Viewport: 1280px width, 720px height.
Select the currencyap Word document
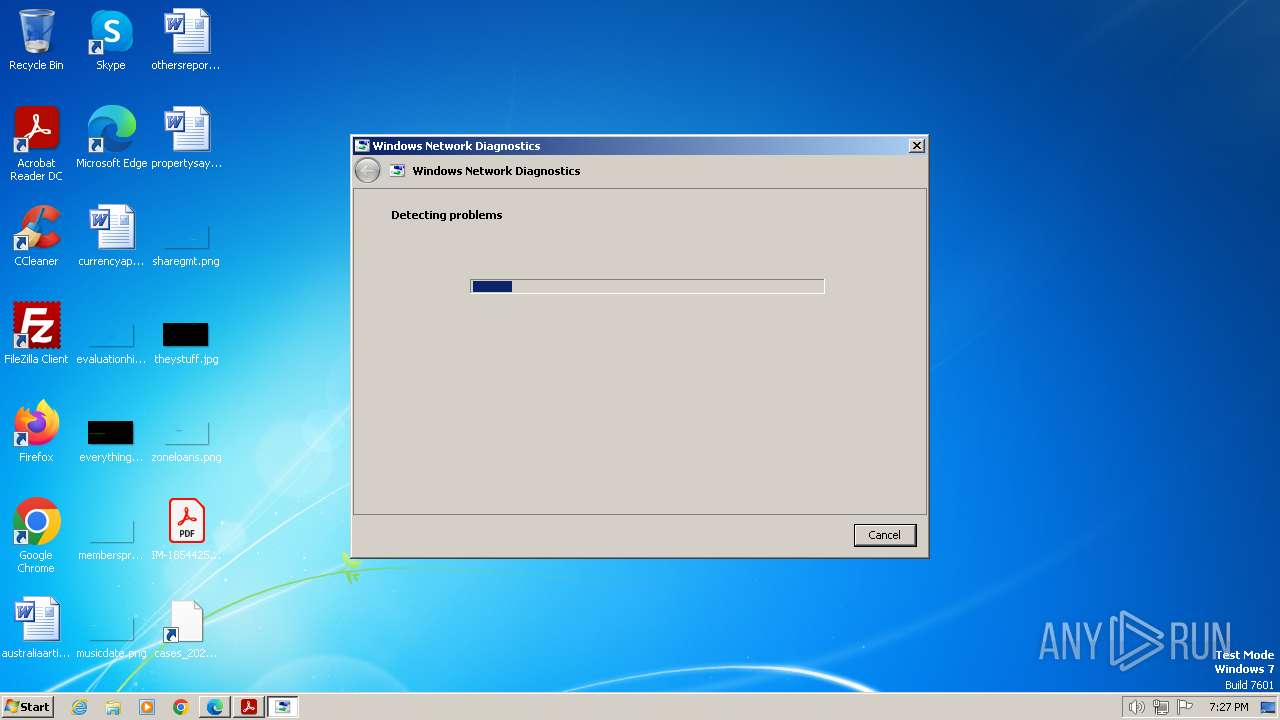[x=111, y=236]
